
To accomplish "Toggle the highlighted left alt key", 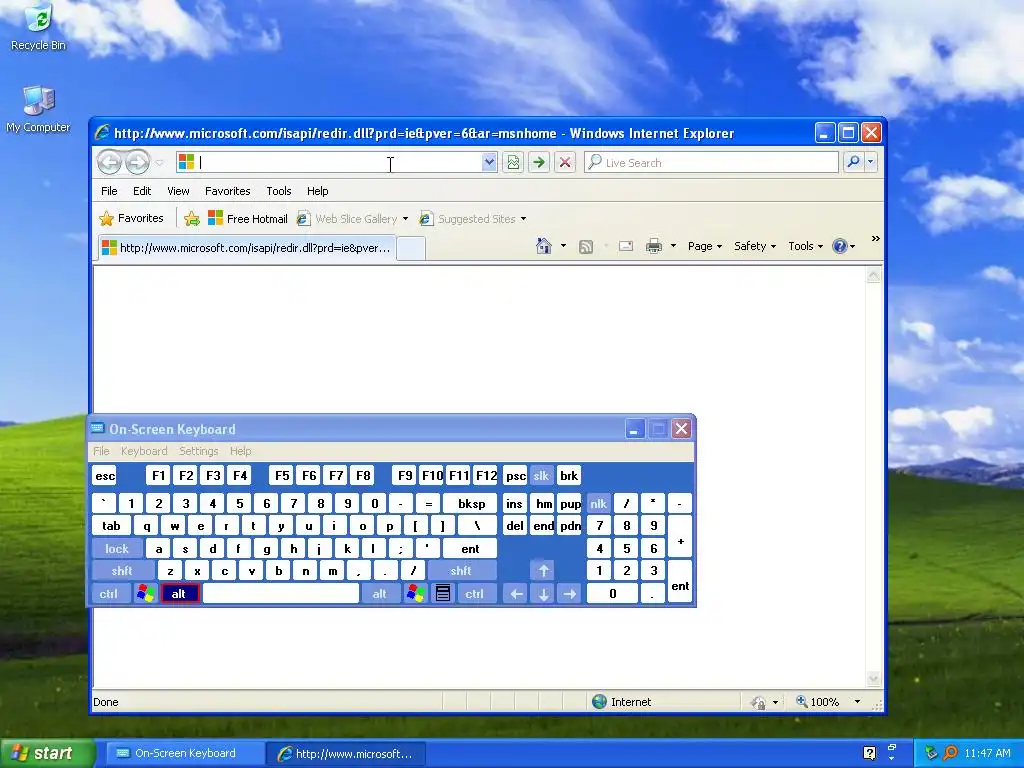I will click(x=179, y=594).
